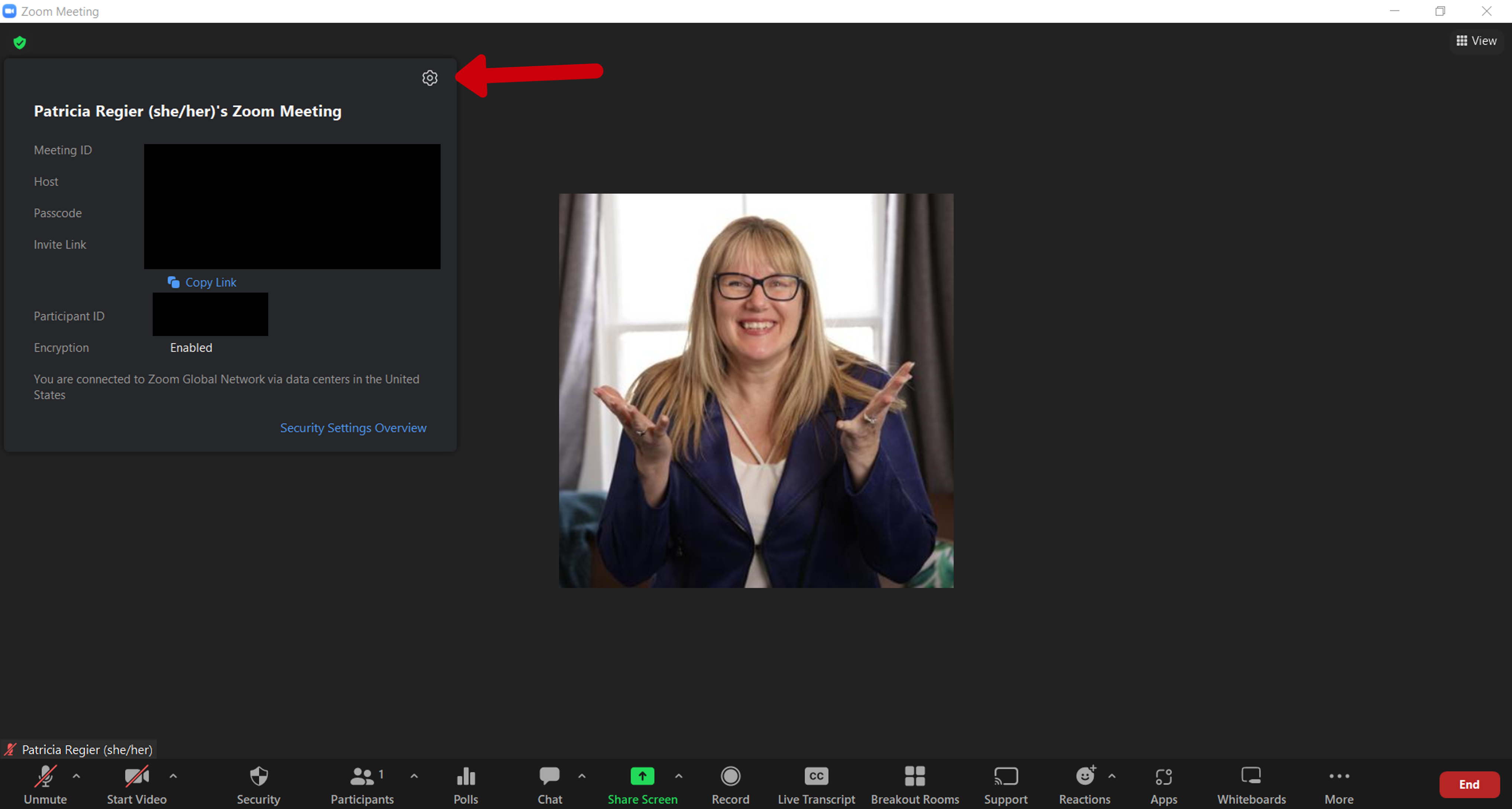The width and height of the screenshot is (1512, 809).
Task: Open the Security shield menu
Action: pyautogui.click(x=258, y=784)
